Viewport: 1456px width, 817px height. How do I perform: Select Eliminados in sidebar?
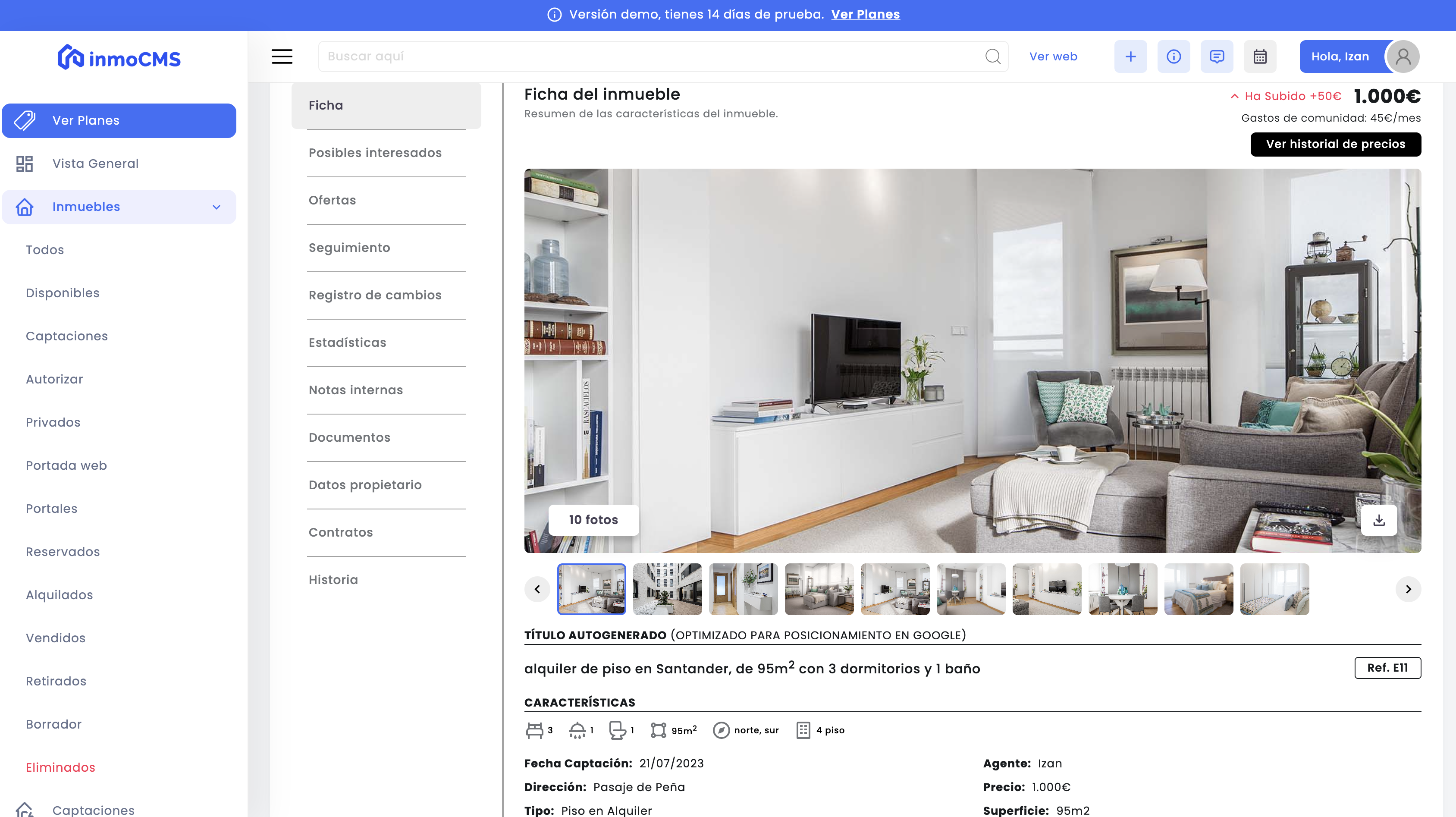click(x=60, y=768)
